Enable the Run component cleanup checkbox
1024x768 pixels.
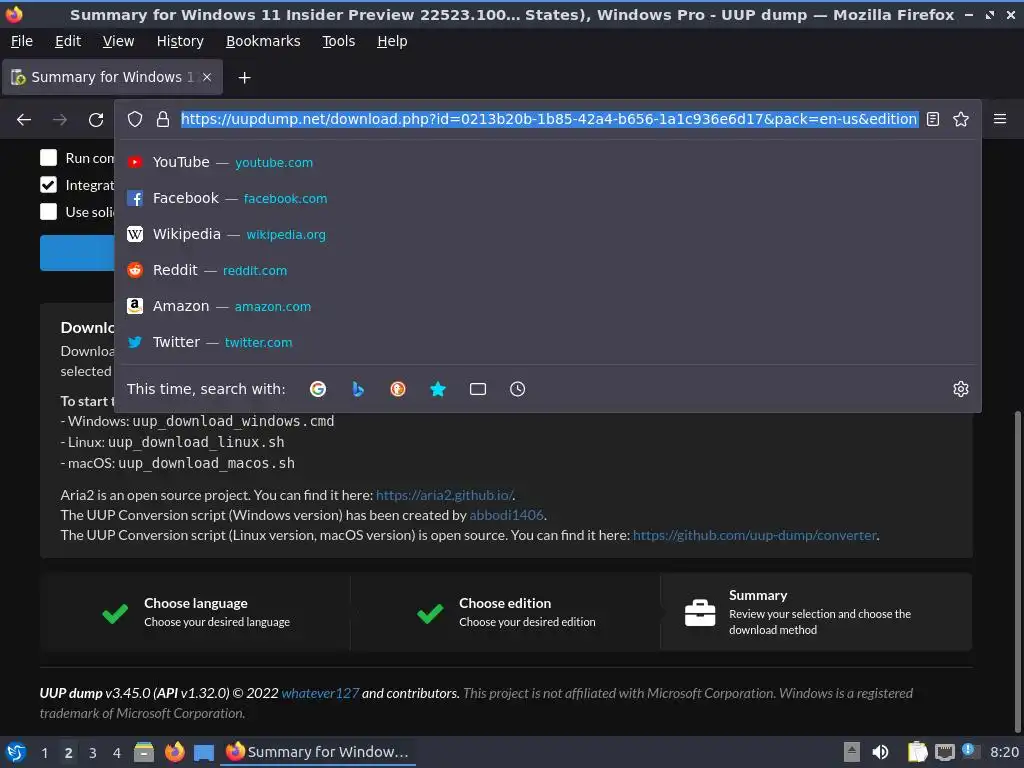[48, 158]
